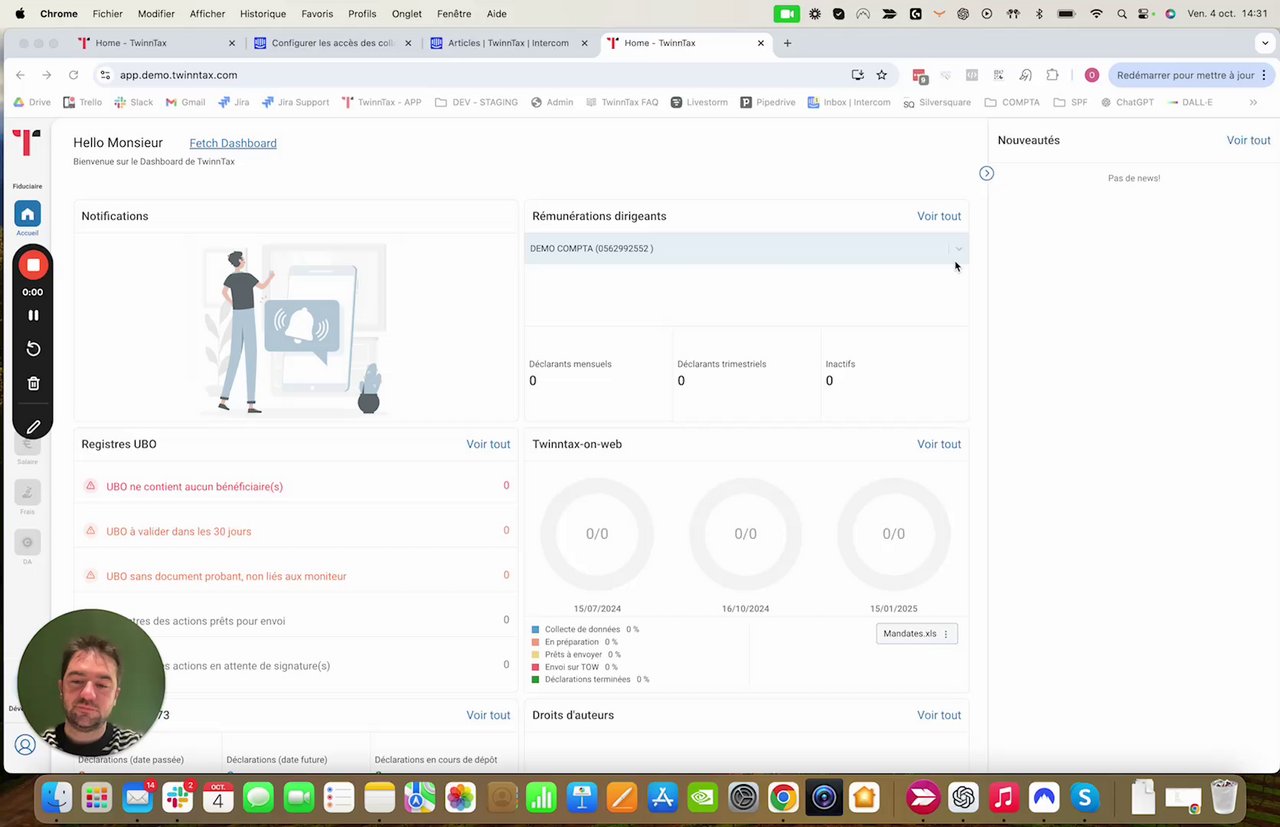Pause the screen recording
Image resolution: width=1280 pixels, height=827 pixels.
pyautogui.click(x=33, y=315)
